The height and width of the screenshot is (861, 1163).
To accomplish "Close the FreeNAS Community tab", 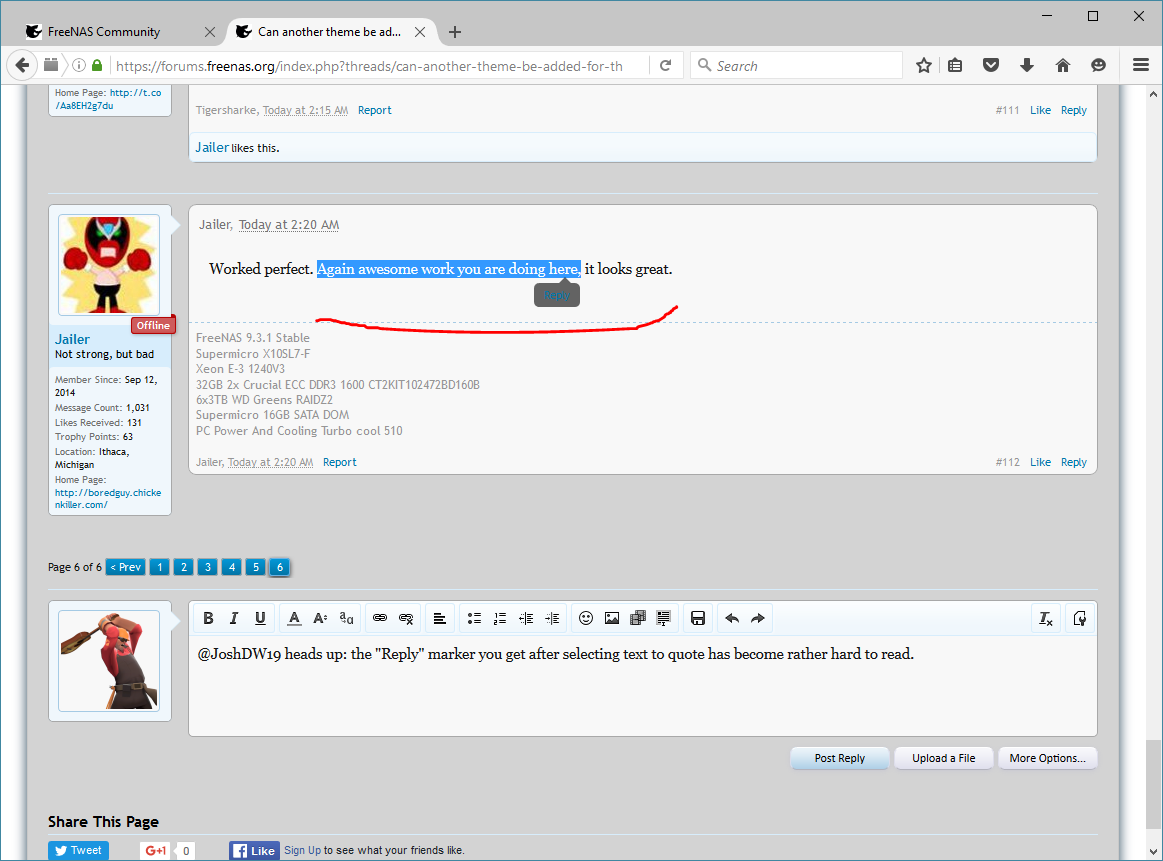I will [210, 32].
